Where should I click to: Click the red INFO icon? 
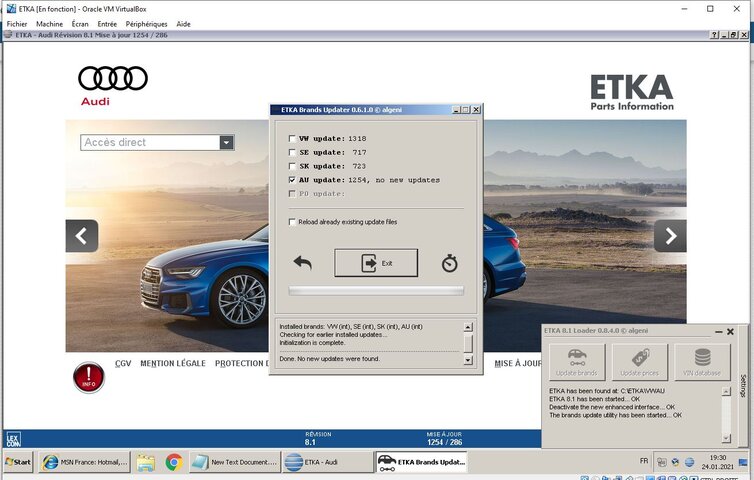point(88,377)
